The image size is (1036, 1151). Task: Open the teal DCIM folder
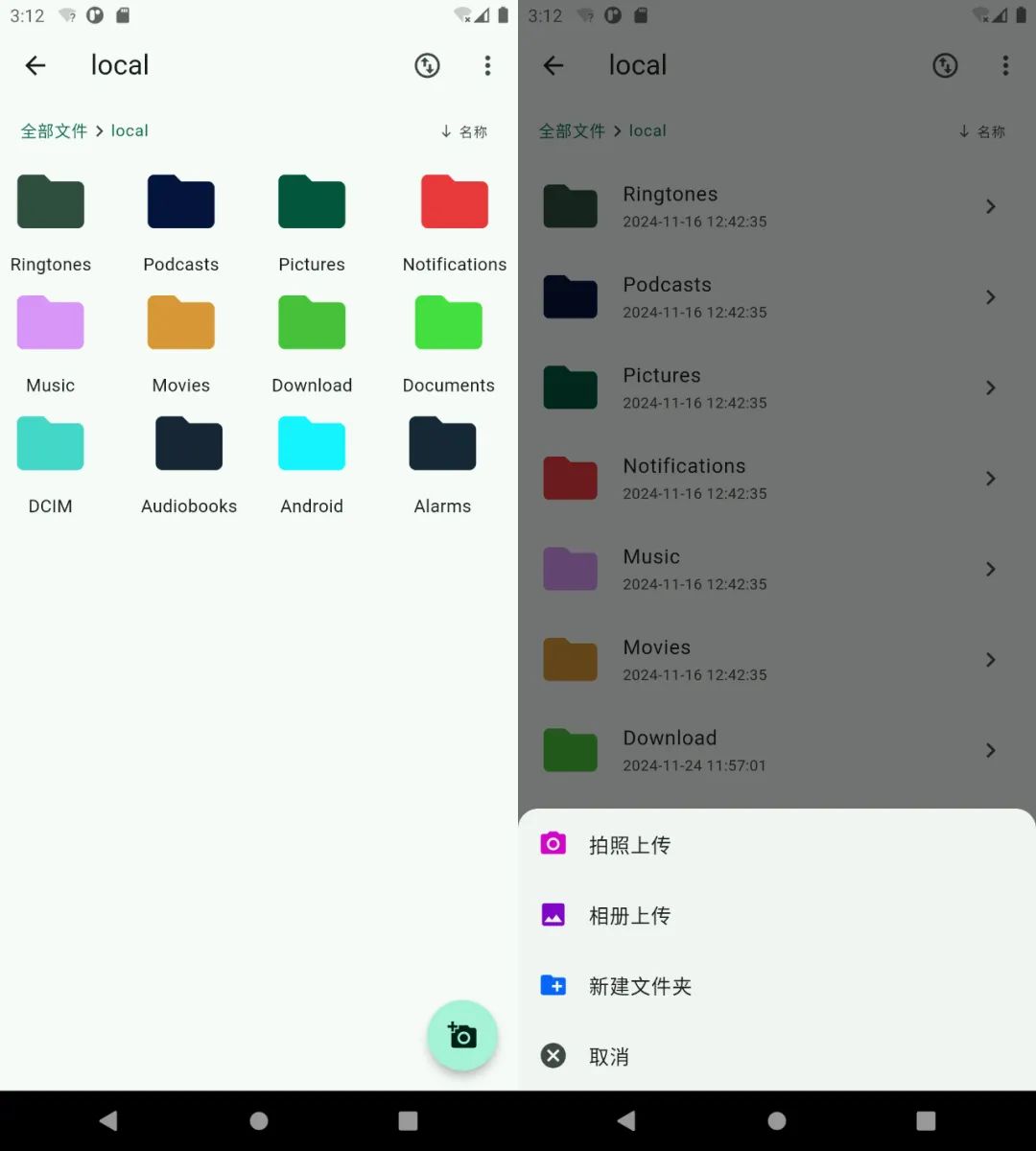51,443
